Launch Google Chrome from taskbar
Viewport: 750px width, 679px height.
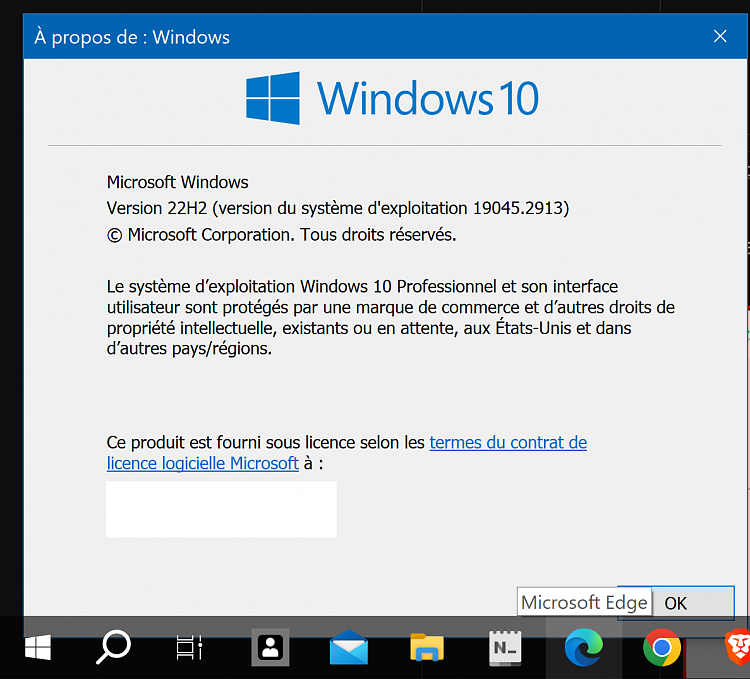click(x=662, y=647)
